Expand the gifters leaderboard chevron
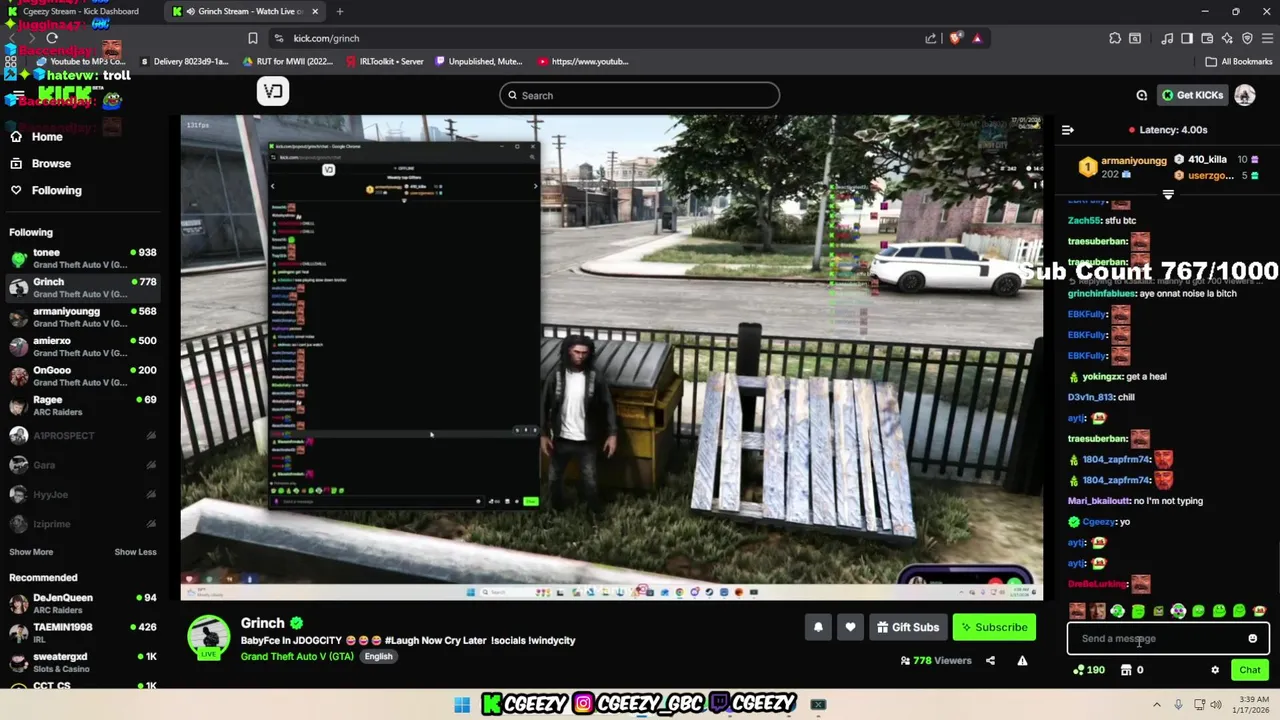Screen dimensions: 1280x720 tap(1167, 194)
